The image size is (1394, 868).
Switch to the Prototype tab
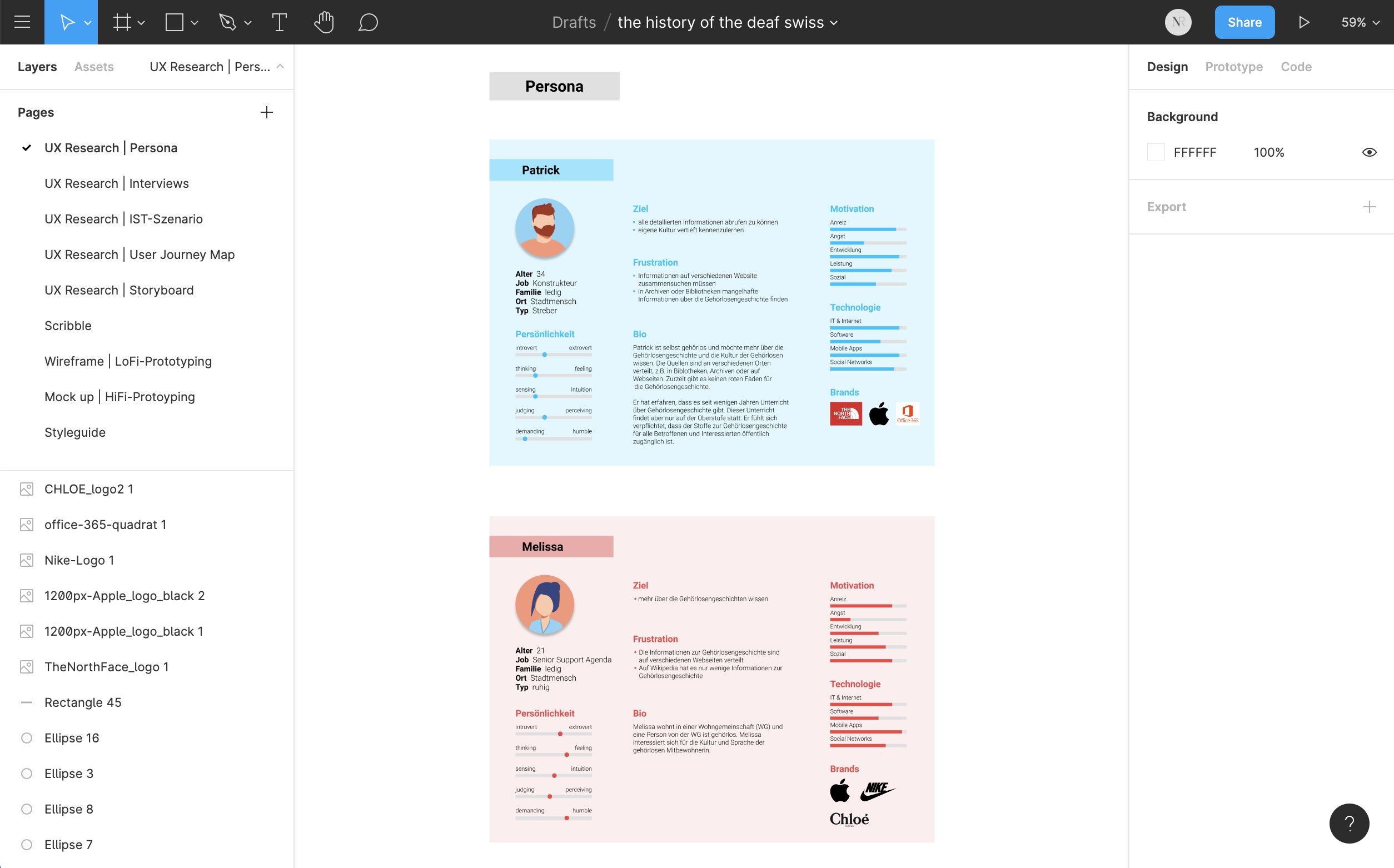point(1233,67)
